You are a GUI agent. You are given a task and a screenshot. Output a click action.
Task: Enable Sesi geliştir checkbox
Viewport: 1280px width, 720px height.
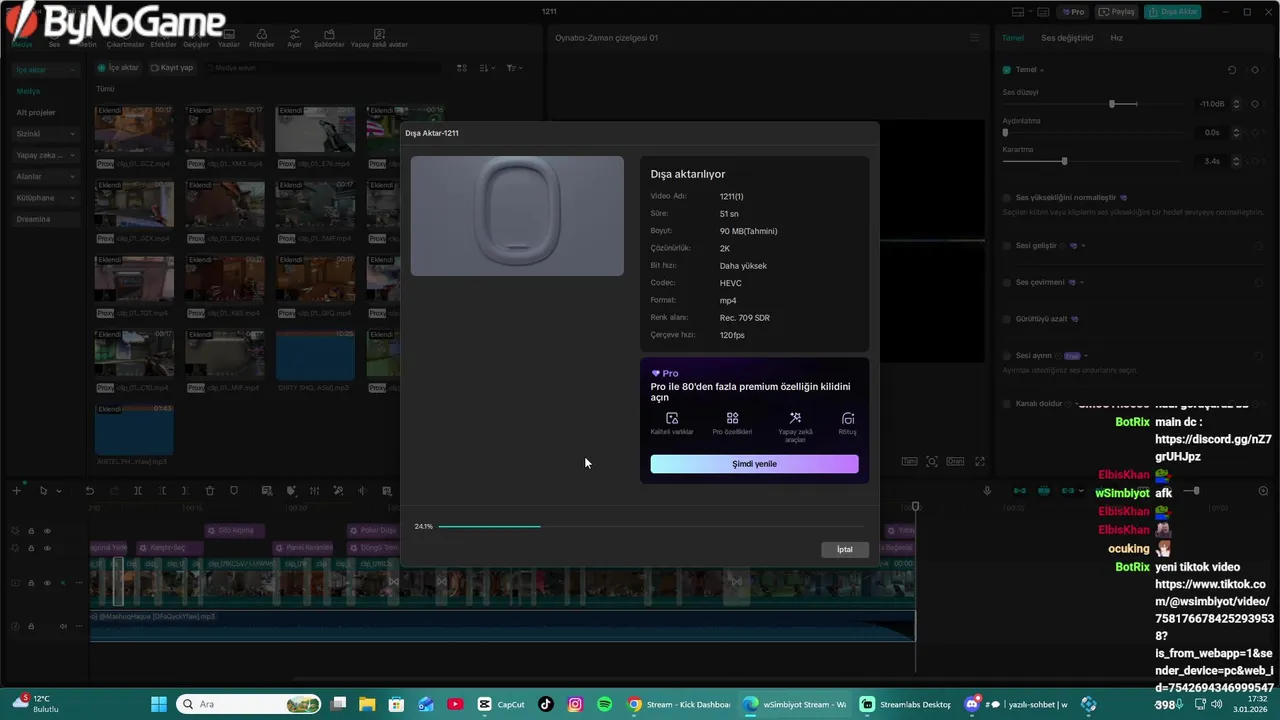pos(1006,246)
